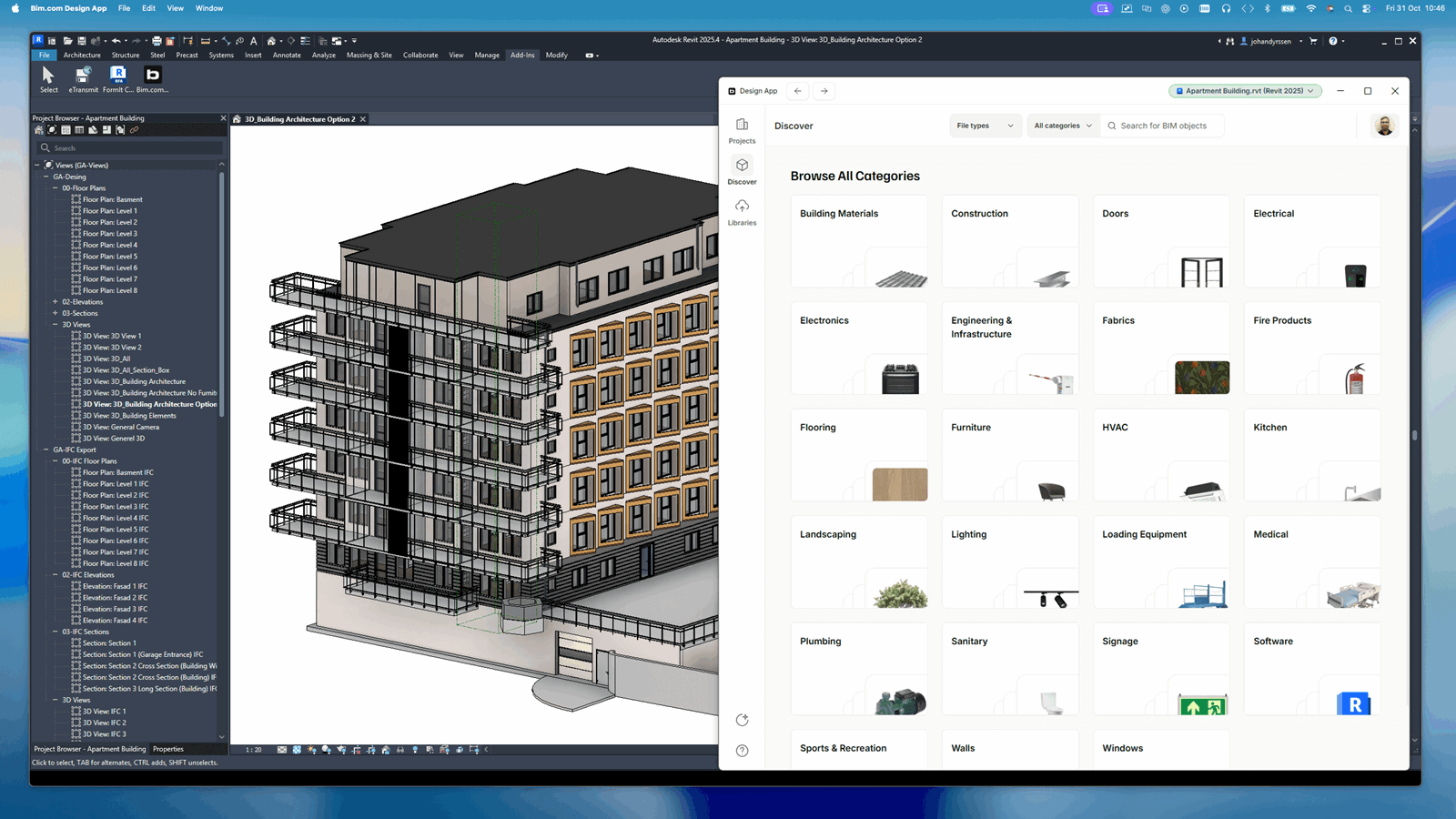Click the Sun Path icon in view control bar
Image resolution: width=1456 pixels, height=819 pixels.
[x=310, y=750]
